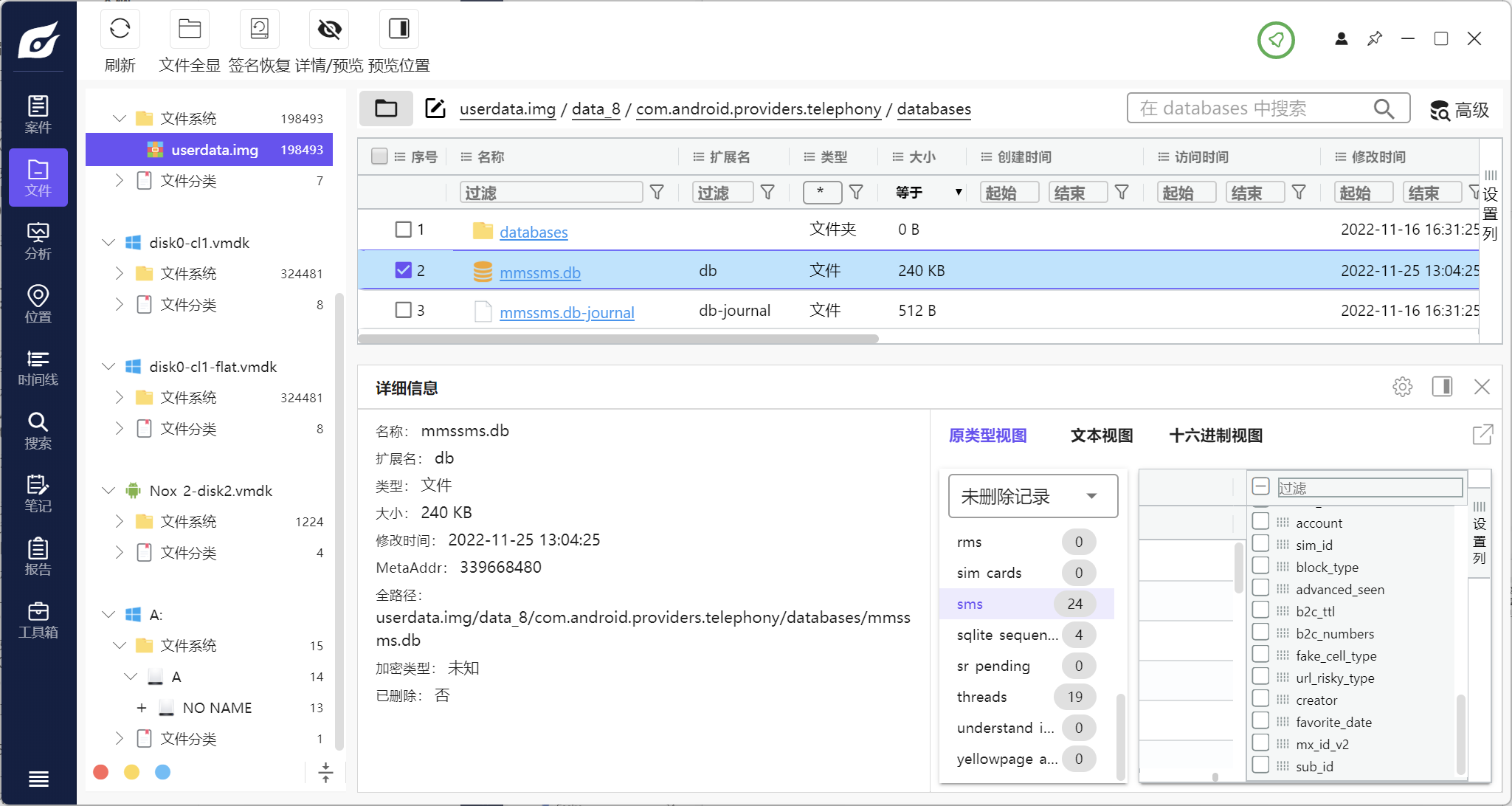The image size is (1512, 806).
Task: Expand 文件分类 with count 7
Action: 119,181
